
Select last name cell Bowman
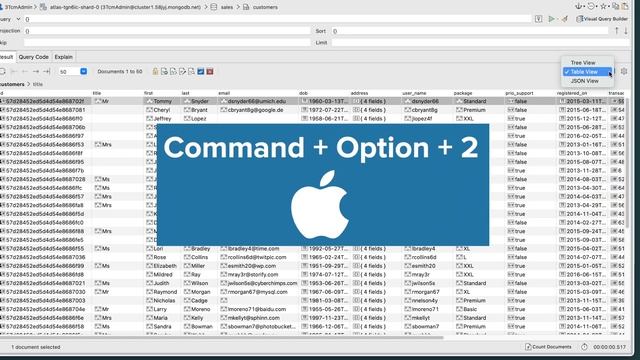[x=202, y=327]
